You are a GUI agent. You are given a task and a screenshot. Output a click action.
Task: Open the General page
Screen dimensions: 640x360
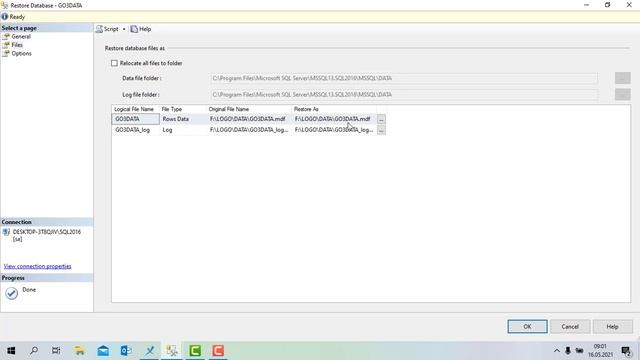pos(21,36)
